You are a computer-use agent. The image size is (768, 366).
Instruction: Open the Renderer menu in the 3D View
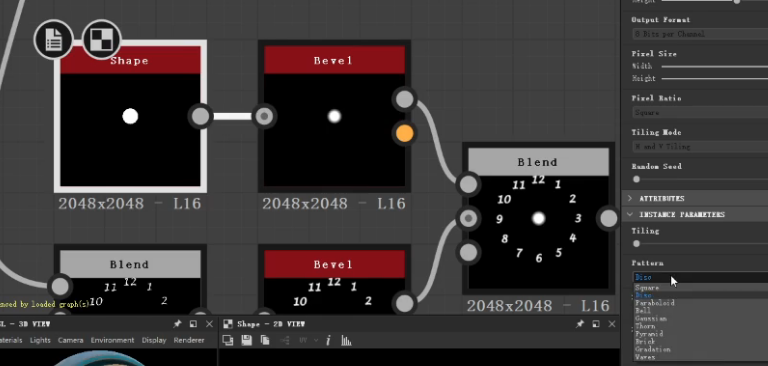point(189,340)
